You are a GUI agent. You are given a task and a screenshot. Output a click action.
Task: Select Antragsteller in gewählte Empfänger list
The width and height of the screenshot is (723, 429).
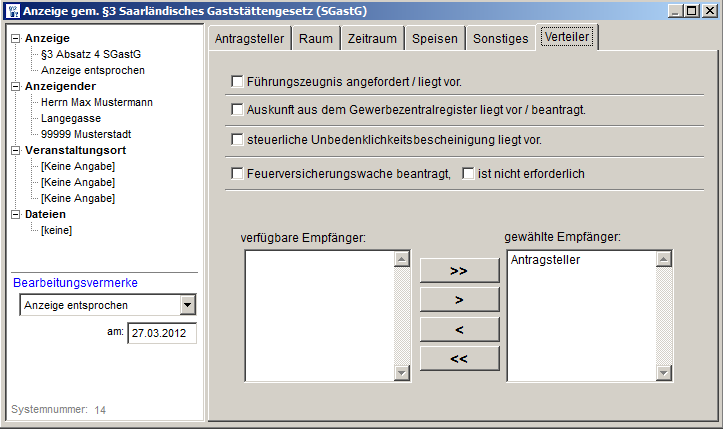[545, 261]
